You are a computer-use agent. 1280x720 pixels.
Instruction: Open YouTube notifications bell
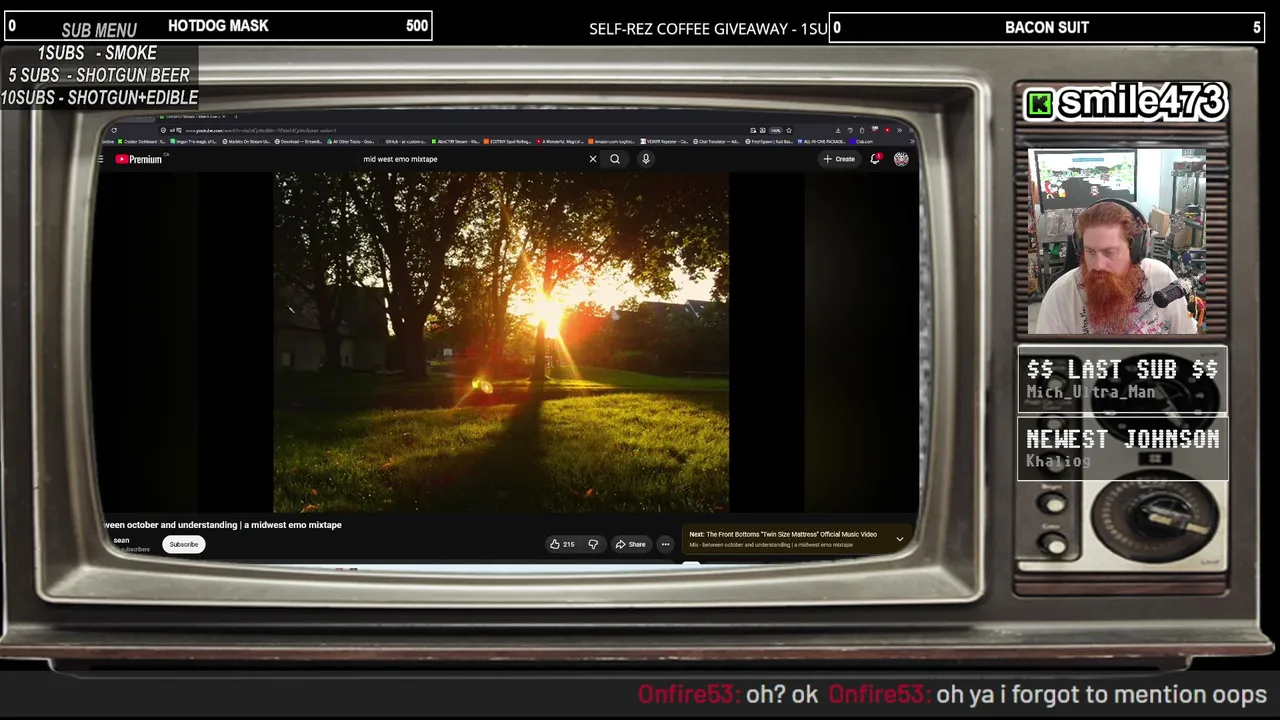(875, 159)
